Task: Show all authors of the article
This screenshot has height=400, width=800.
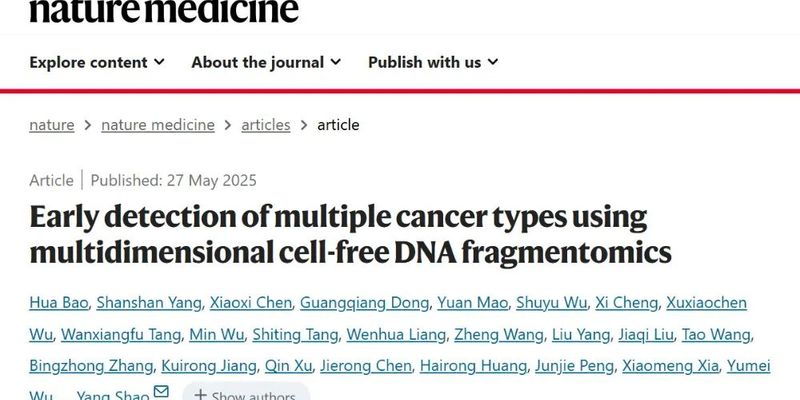Action: pyautogui.click(x=246, y=394)
